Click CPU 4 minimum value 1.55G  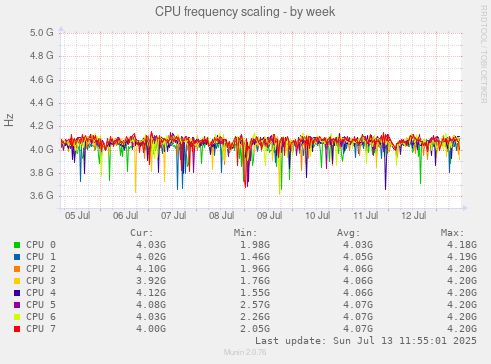[255, 293]
